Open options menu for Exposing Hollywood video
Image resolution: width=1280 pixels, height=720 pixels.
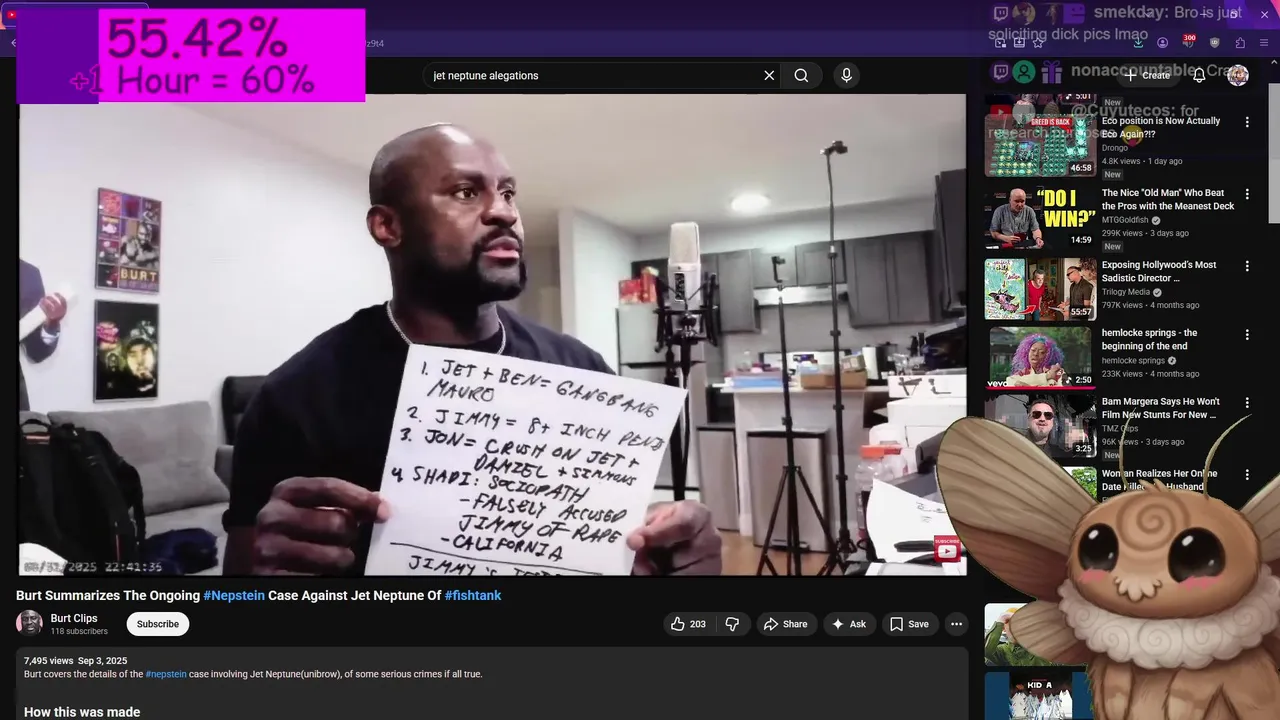coord(1247,266)
